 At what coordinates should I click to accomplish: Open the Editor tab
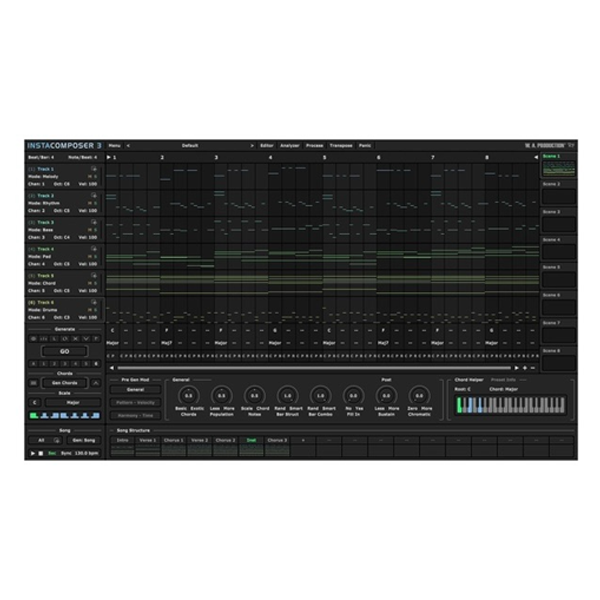[x=266, y=146]
